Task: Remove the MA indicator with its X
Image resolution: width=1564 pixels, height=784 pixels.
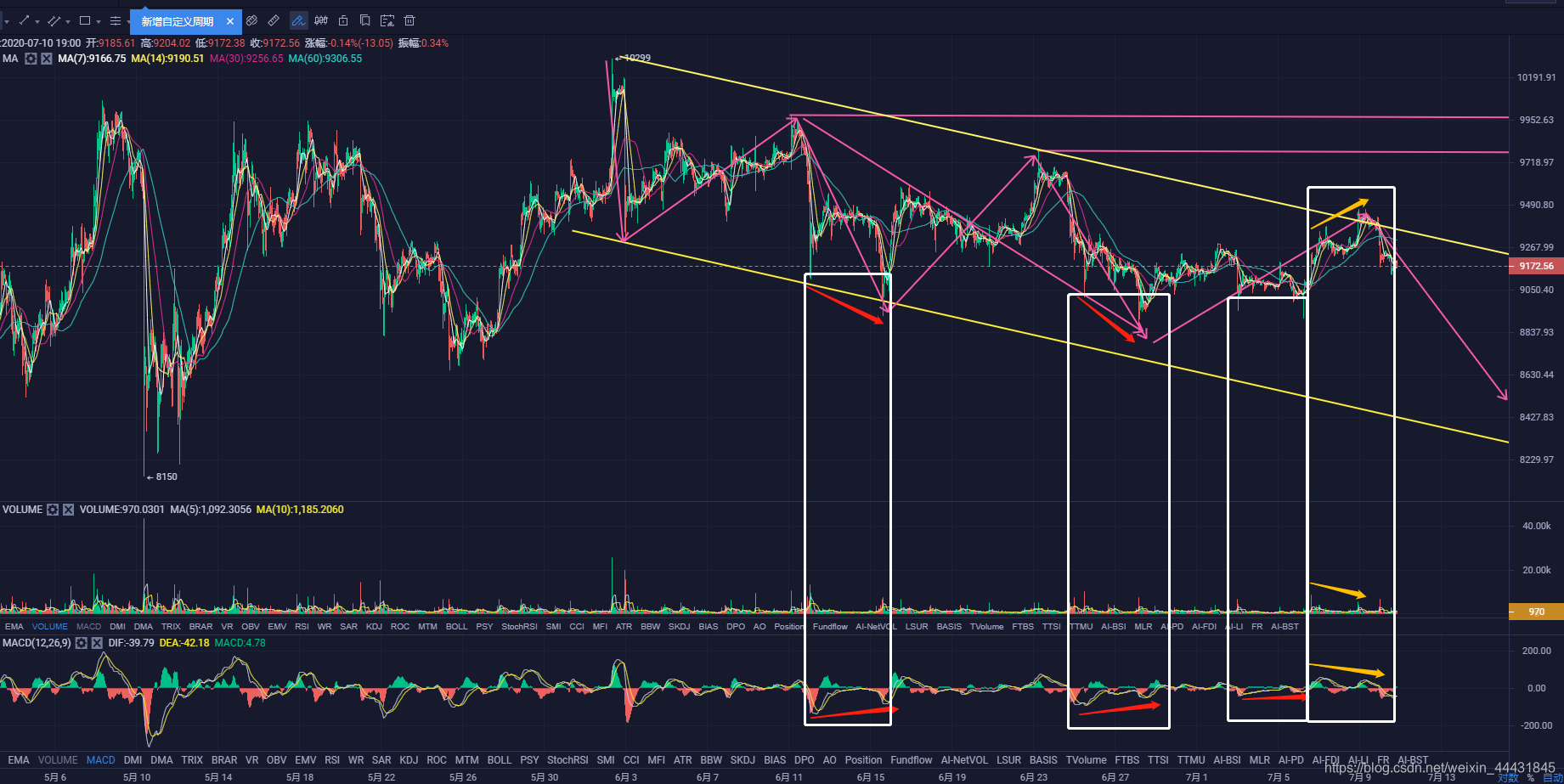Action: click(47, 59)
